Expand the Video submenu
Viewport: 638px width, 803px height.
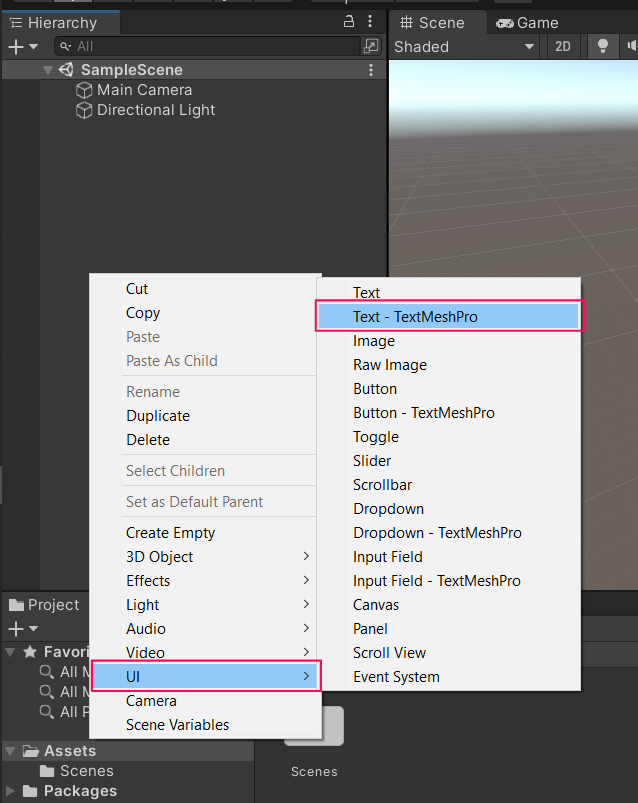point(203,652)
